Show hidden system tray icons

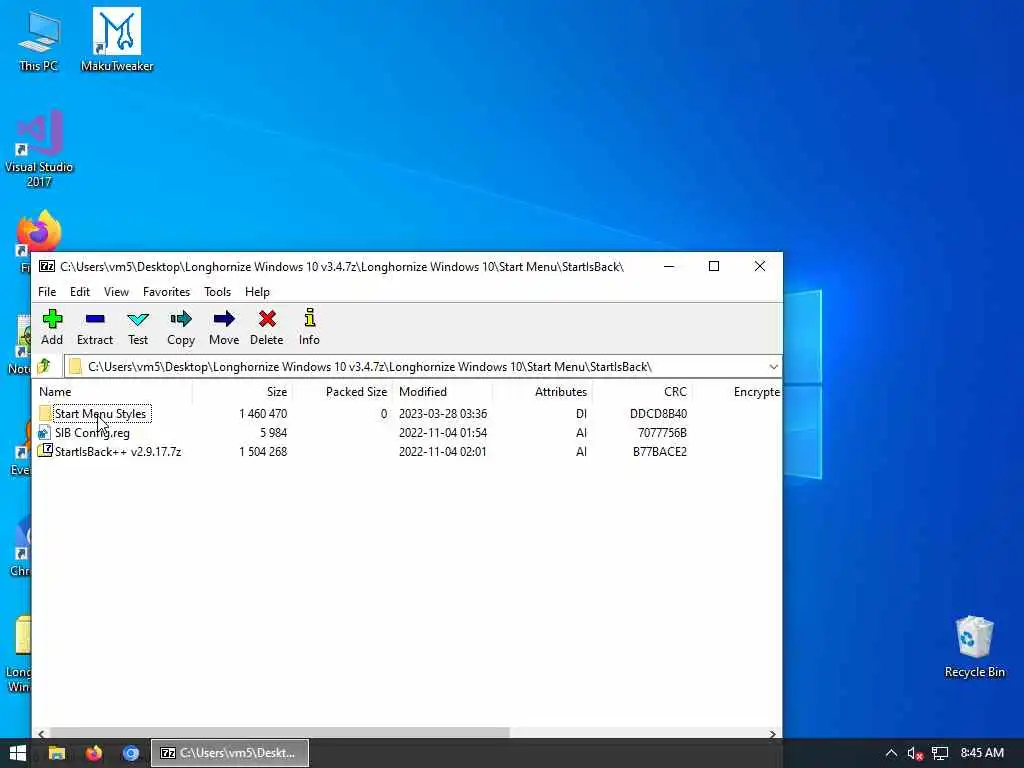pyautogui.click(x=891, y=754)
